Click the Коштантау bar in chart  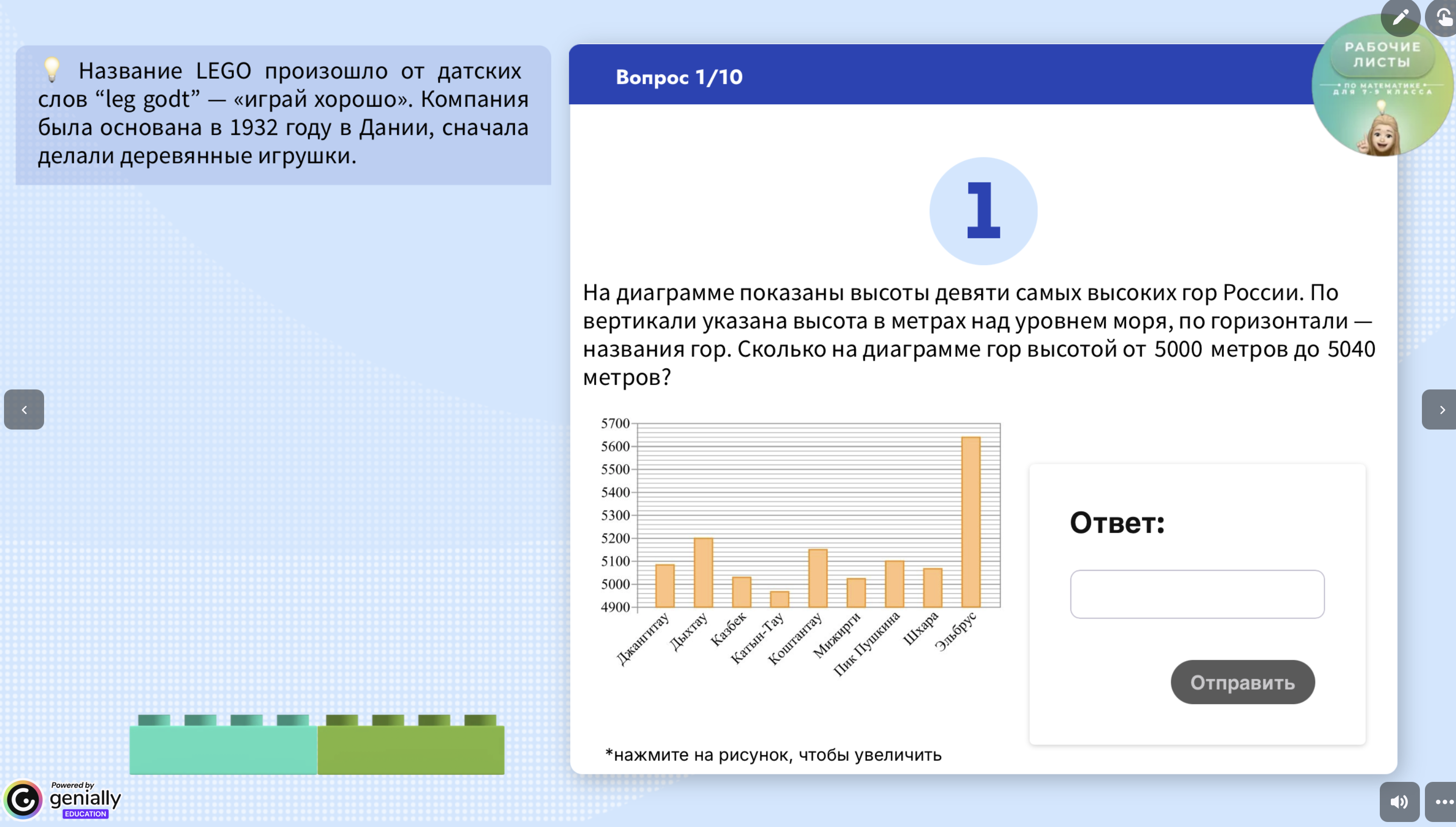click(x=817, y=578)
